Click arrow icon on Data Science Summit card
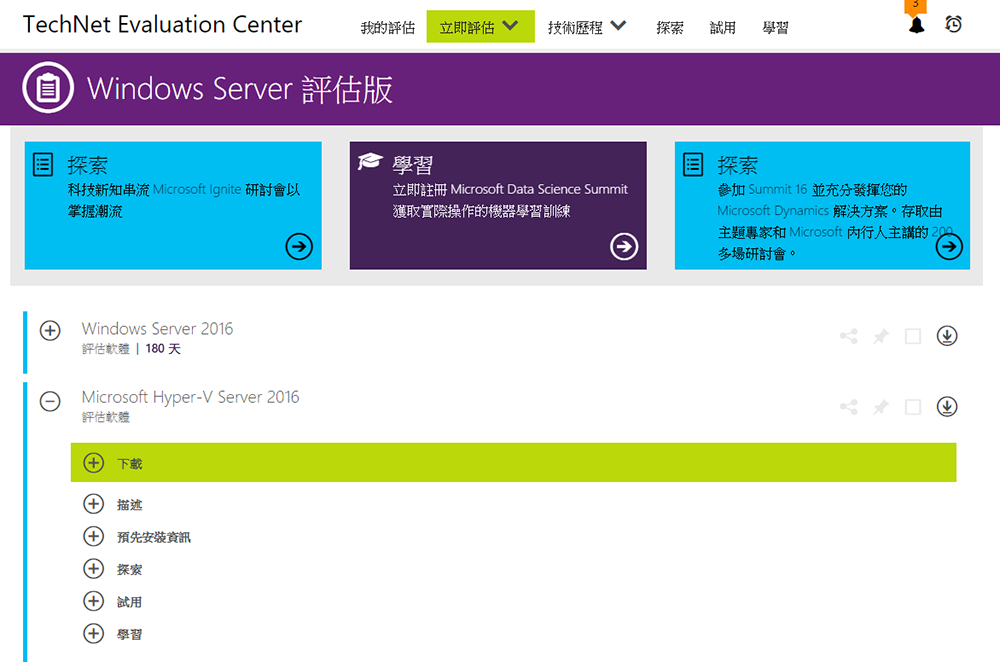This screenshot has height=662, width=1000. [624, 246]
